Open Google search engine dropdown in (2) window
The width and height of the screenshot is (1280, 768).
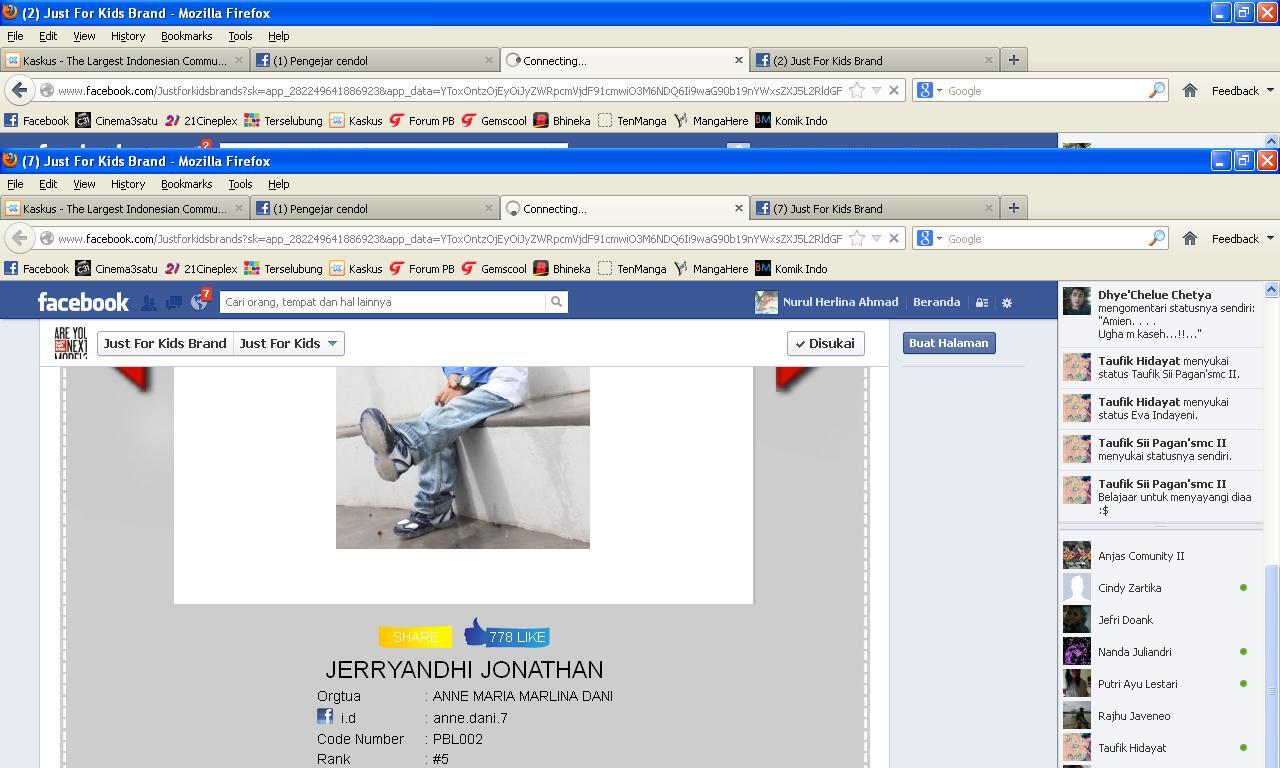coord(930,90)
